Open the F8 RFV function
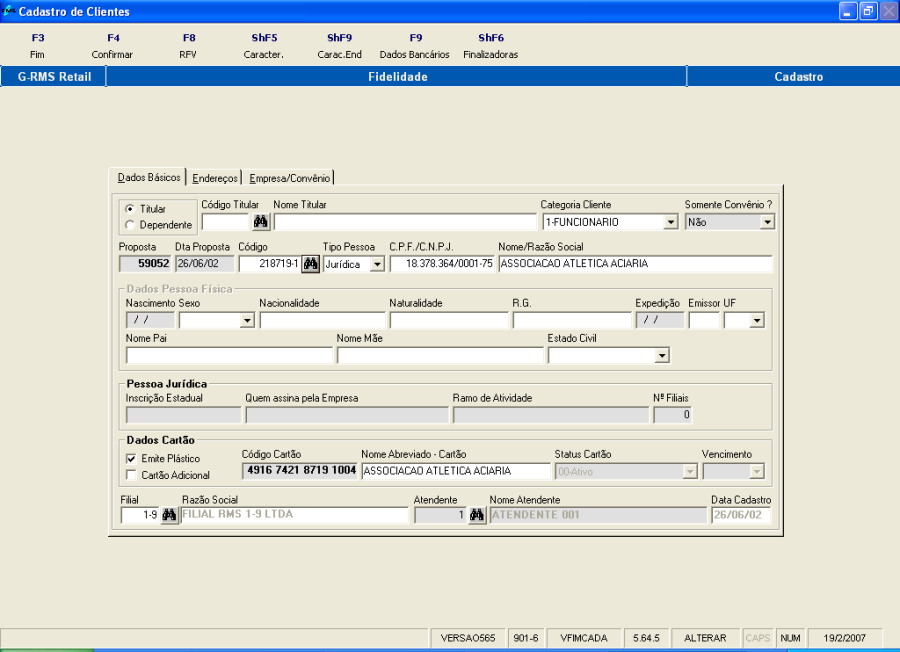The height and width of the screenshot is (652, 900). [x=188, y=46]
